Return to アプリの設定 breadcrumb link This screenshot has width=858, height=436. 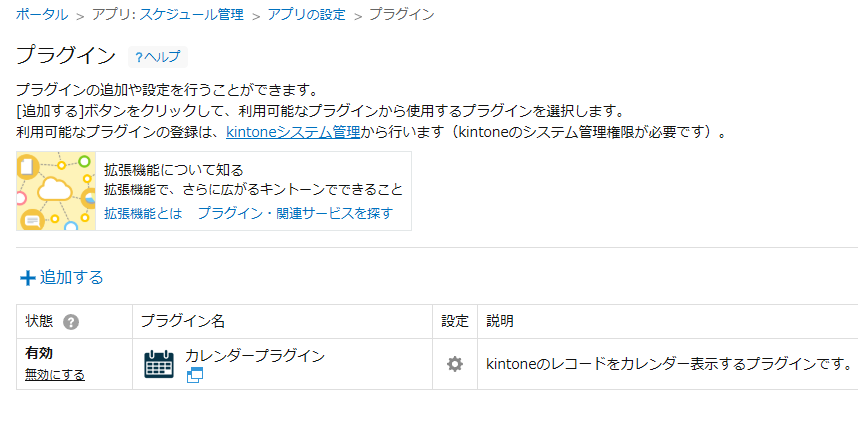(x=306, y=14)
